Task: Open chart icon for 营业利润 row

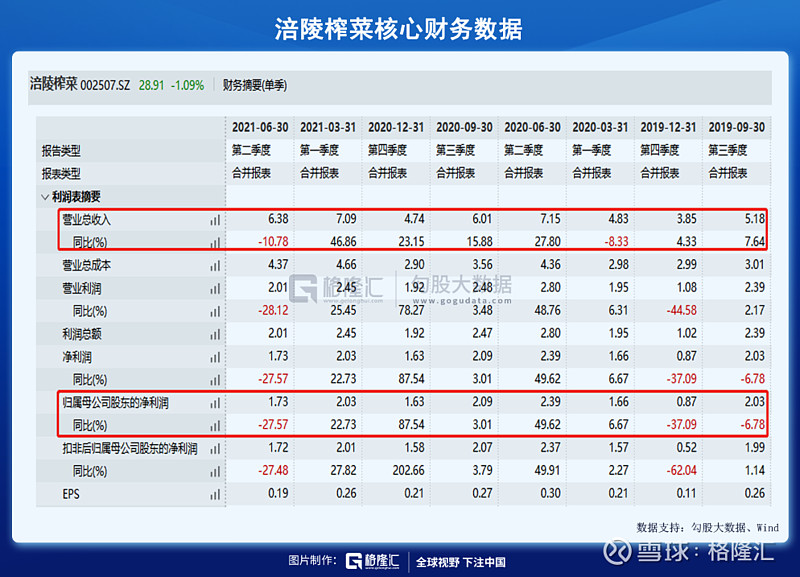Action: click(x=215, y=289)
